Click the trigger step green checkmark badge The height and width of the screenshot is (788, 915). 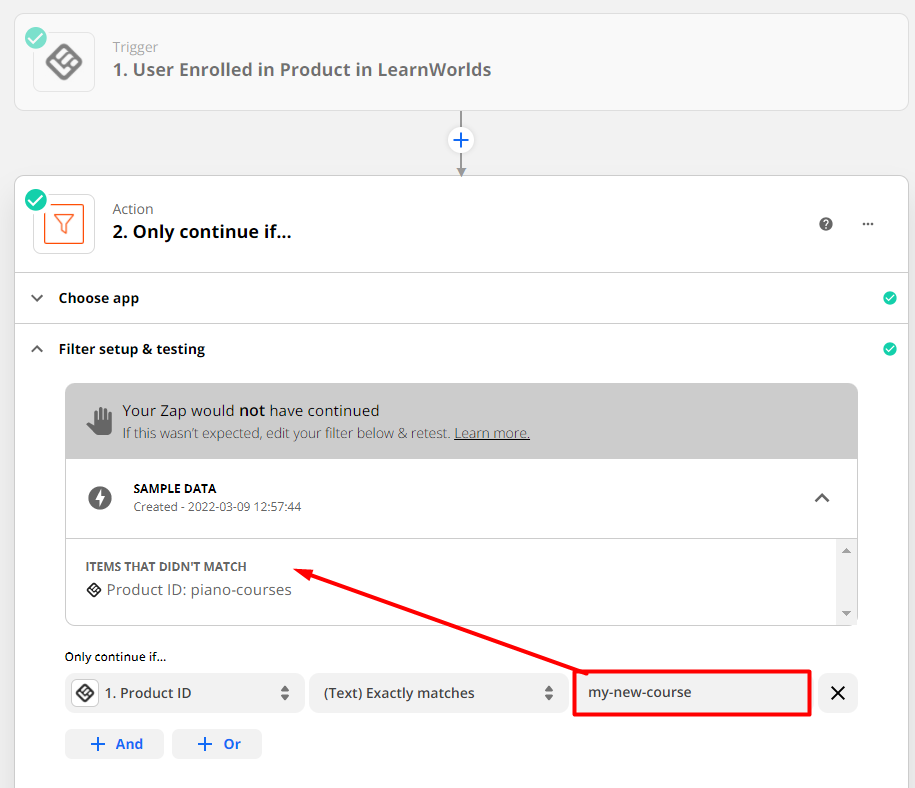36,38
